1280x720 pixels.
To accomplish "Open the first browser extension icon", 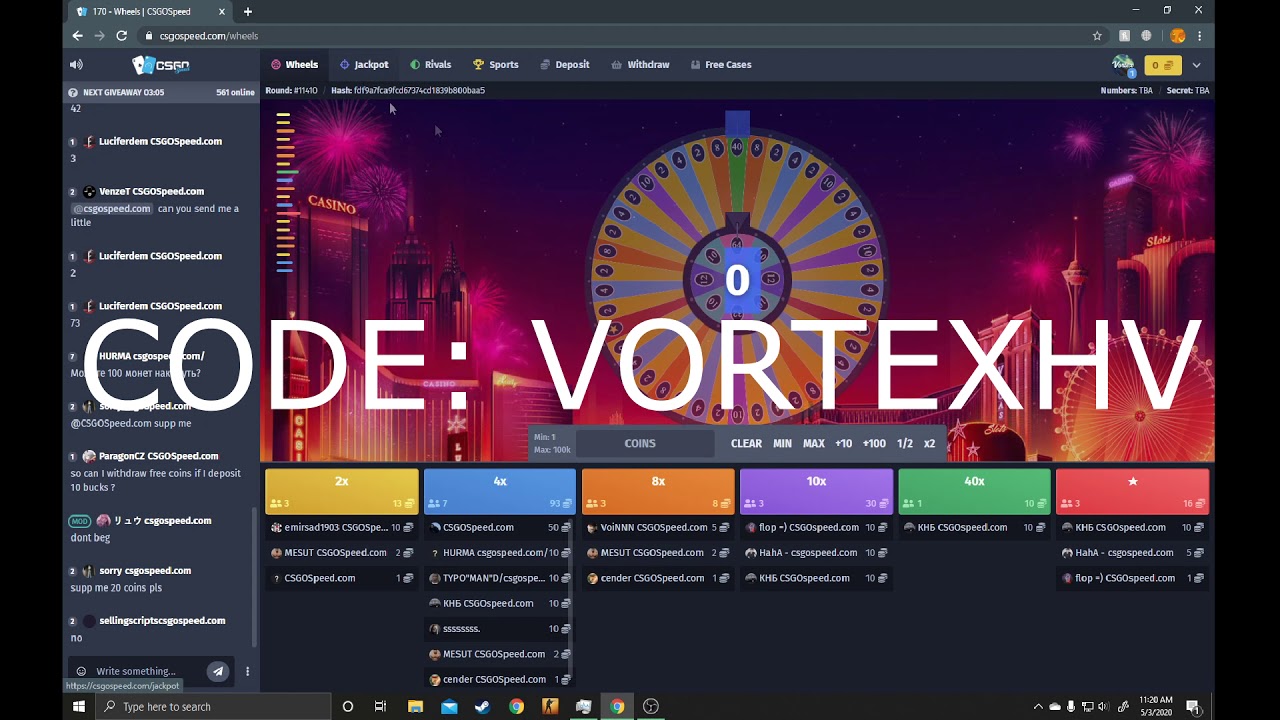I will [1124, 35].
